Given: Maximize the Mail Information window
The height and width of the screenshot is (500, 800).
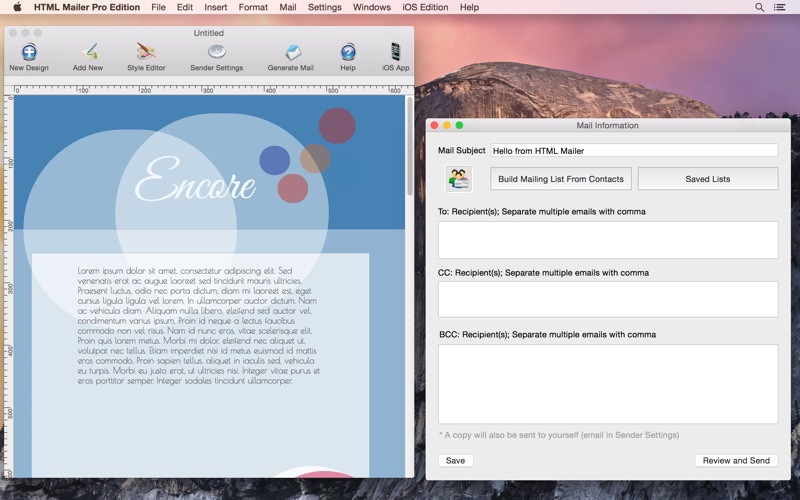Looking at the screenshot, I should (x=459, y=126).
